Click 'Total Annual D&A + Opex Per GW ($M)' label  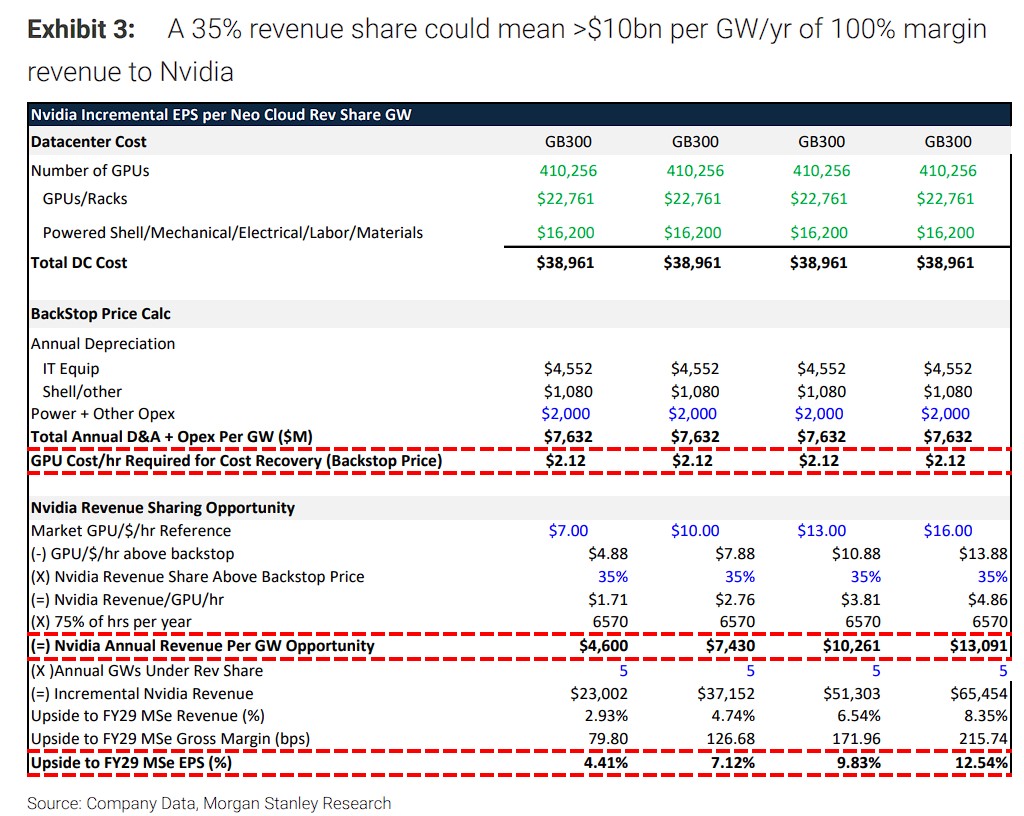(172, 437)
